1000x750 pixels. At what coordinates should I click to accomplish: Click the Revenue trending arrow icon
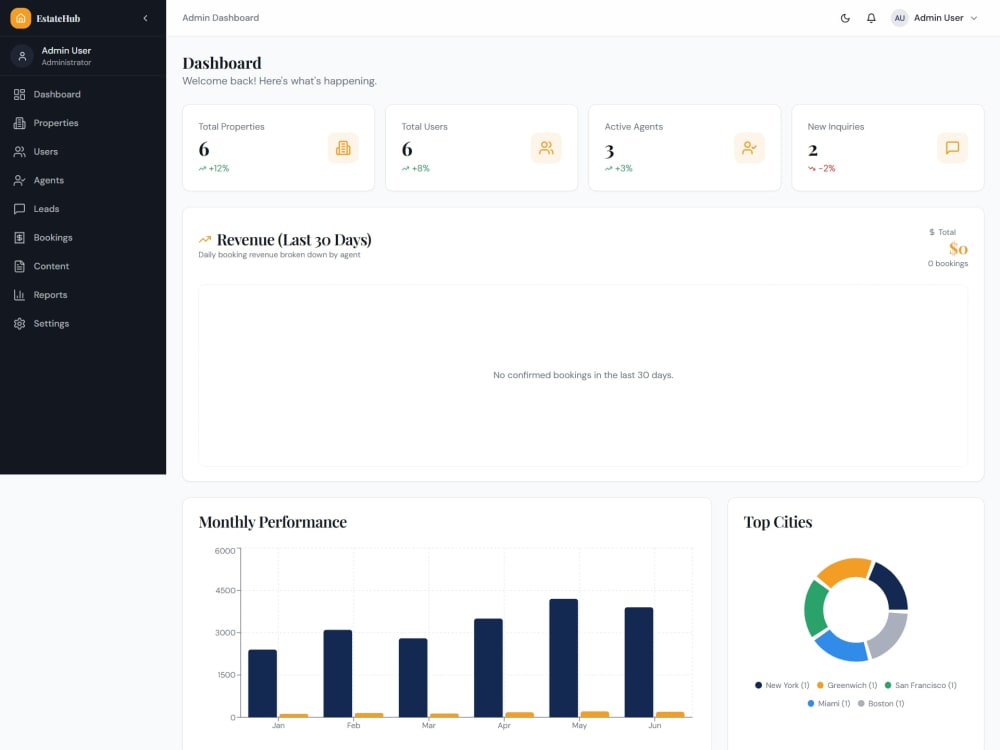[205, 240]
